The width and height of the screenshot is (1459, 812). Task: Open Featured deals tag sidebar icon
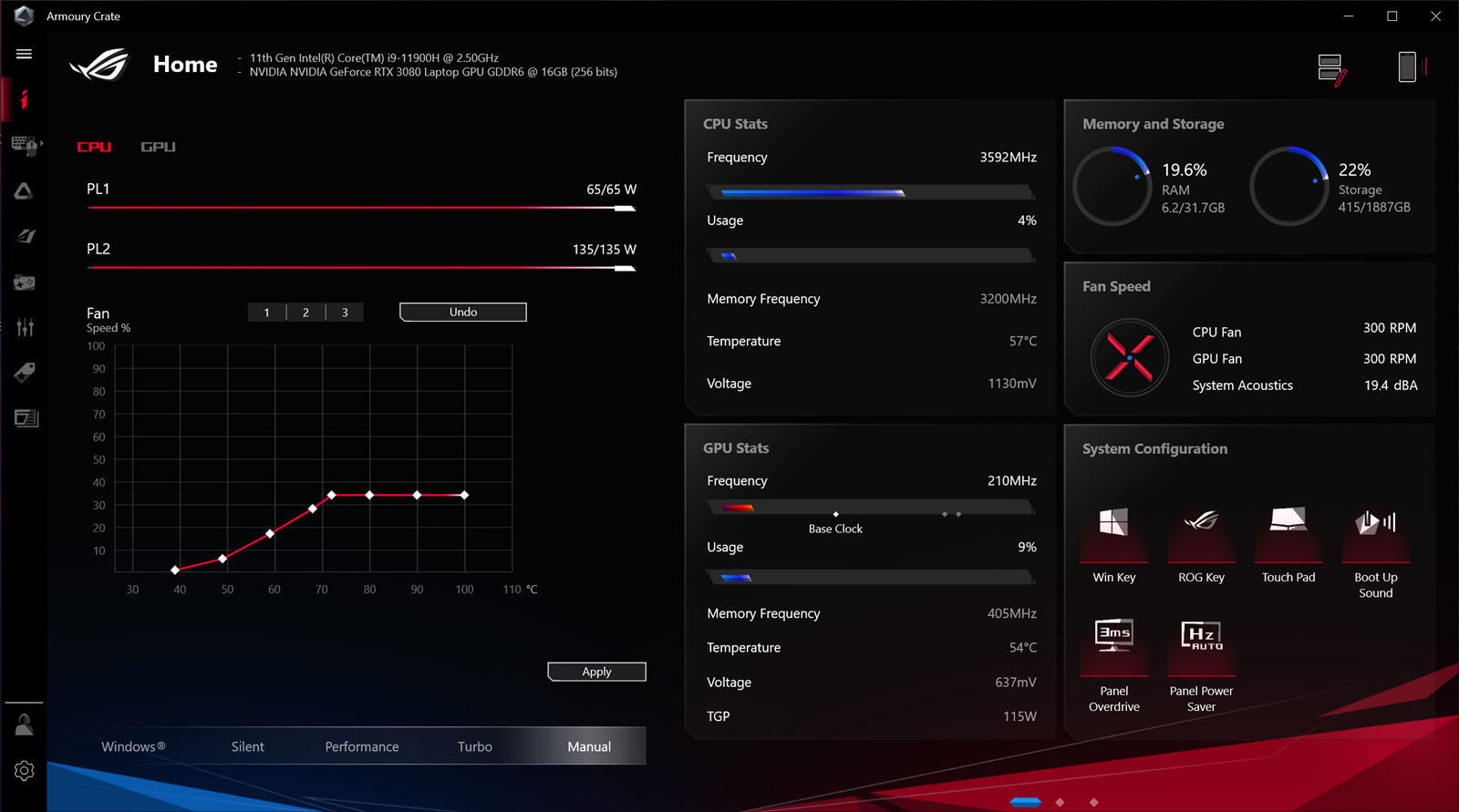[x=25, y=372]
